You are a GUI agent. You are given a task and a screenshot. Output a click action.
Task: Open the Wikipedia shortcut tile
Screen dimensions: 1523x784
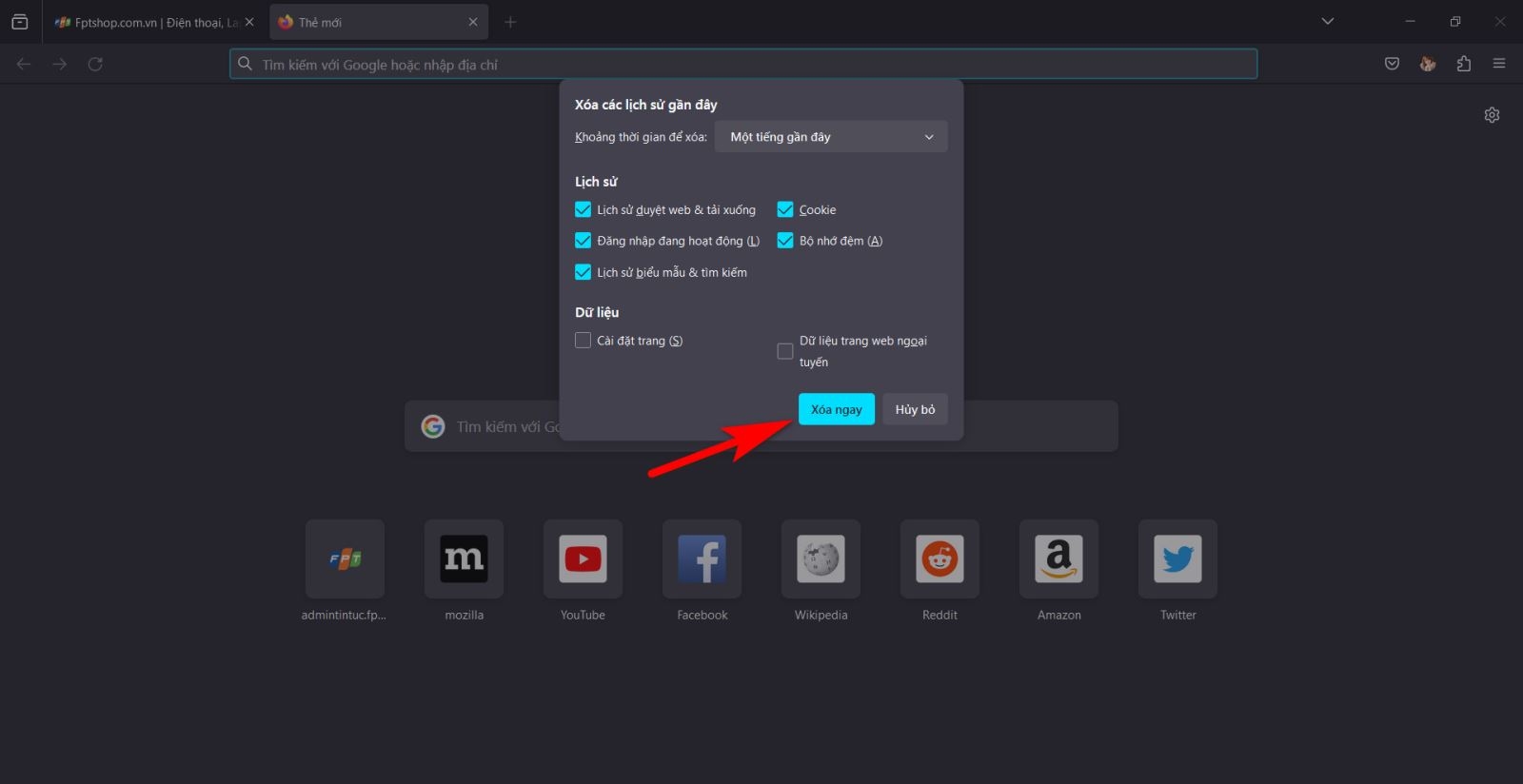click(x=821, y=559)
